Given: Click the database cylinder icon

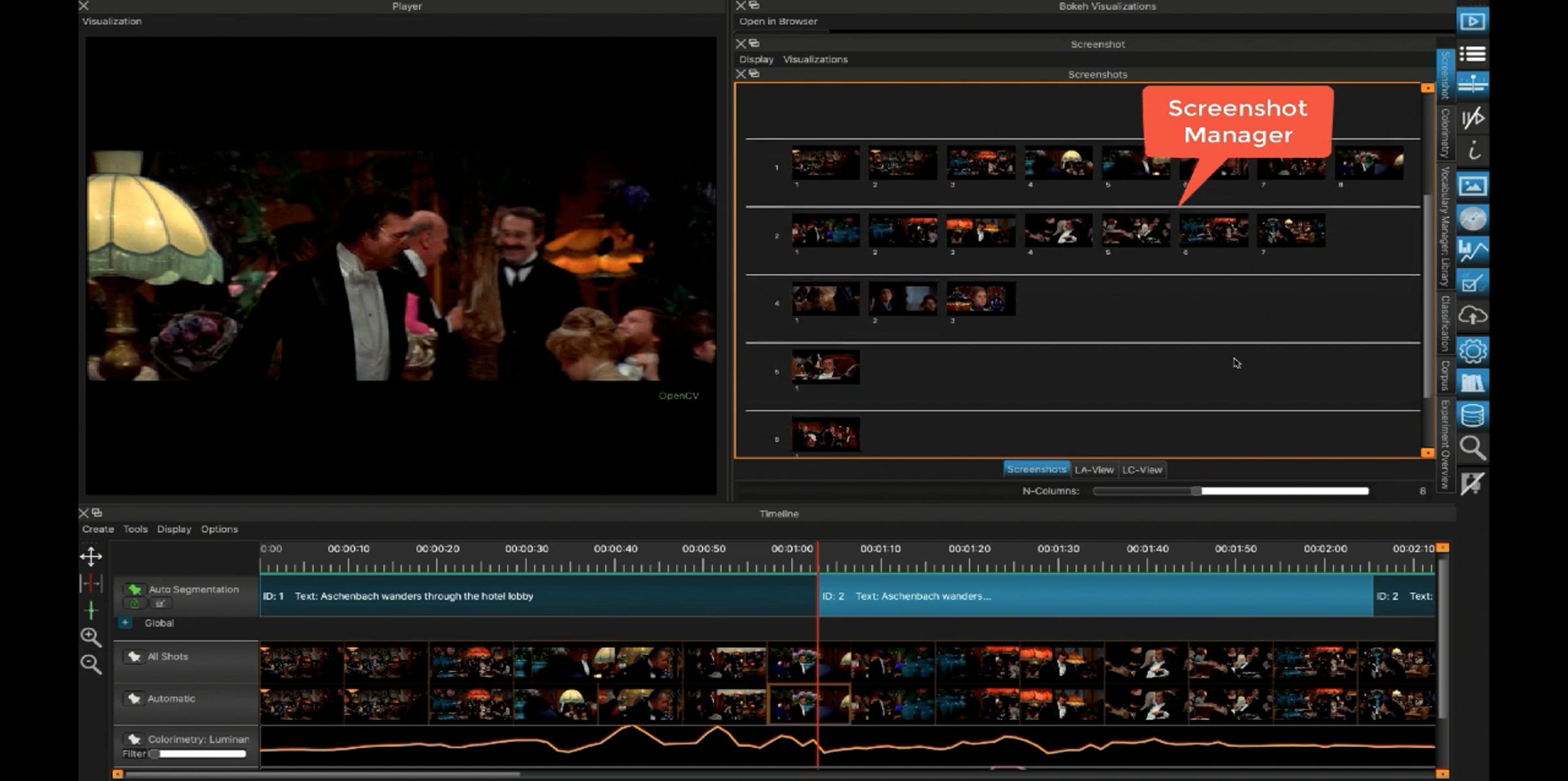Looking at the screenshot, I should pos(1472,415).
